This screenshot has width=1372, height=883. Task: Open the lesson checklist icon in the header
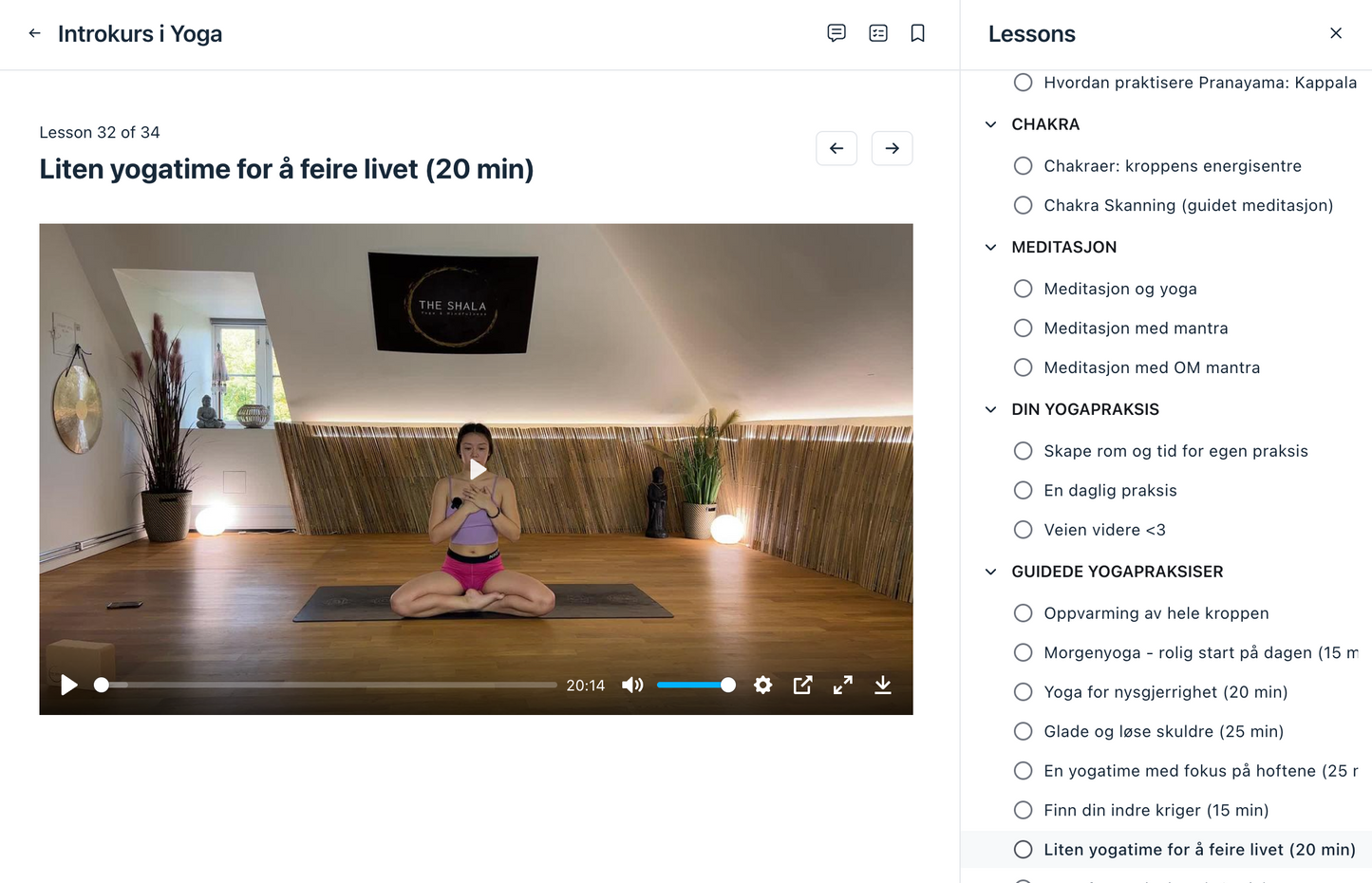click(878, 33)
